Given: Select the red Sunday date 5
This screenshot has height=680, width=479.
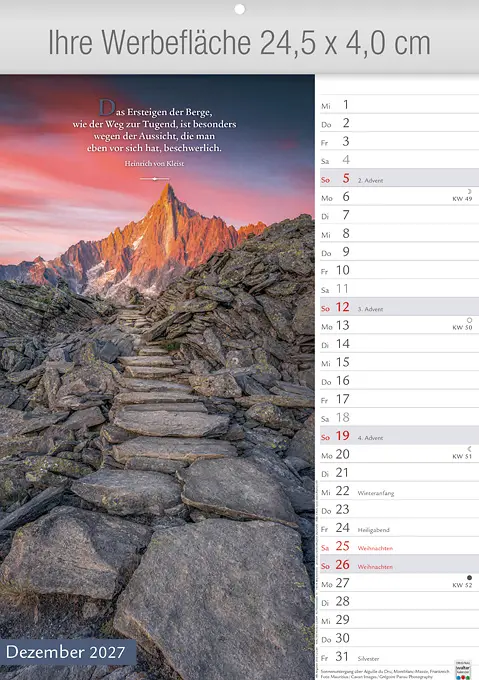Looking at the screenshot, I should [x=346, y=178].
